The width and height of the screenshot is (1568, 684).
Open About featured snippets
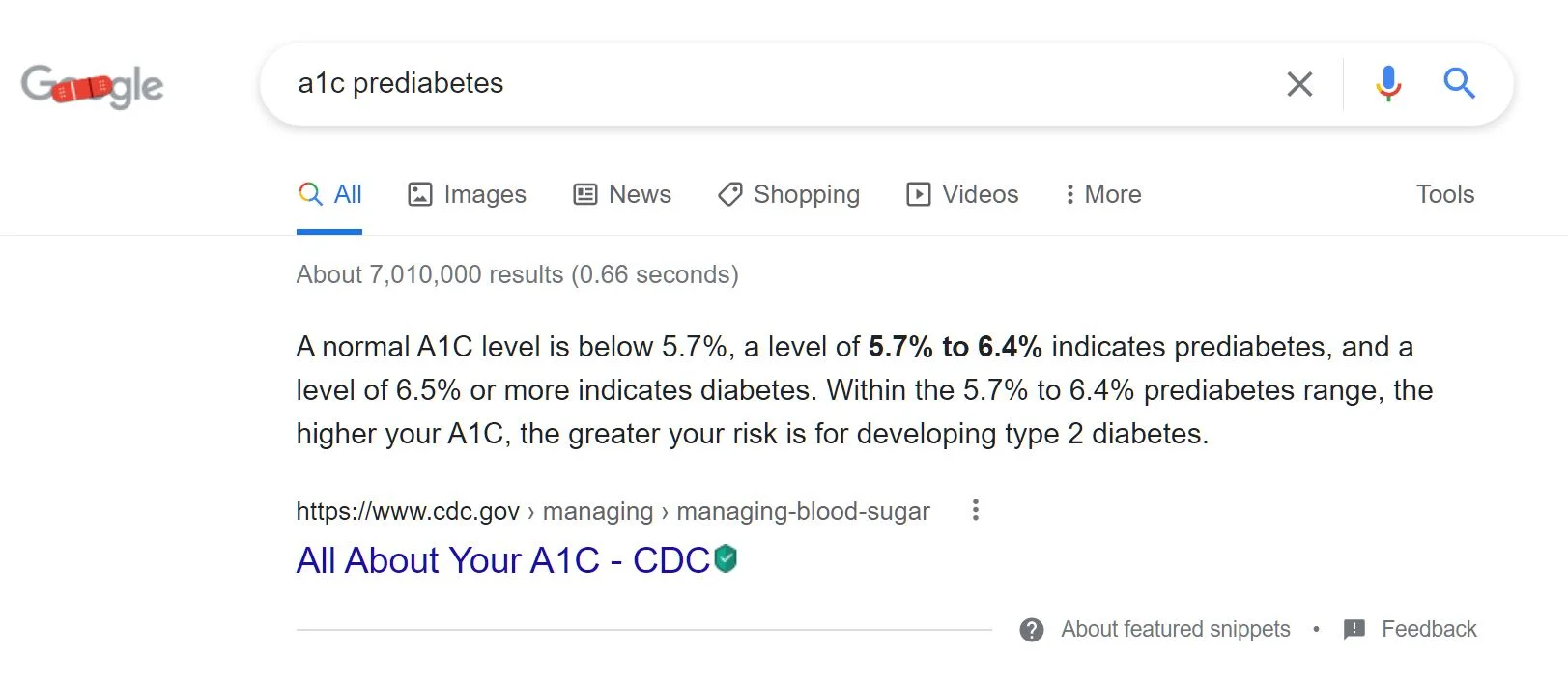(x=1176, y=629)
